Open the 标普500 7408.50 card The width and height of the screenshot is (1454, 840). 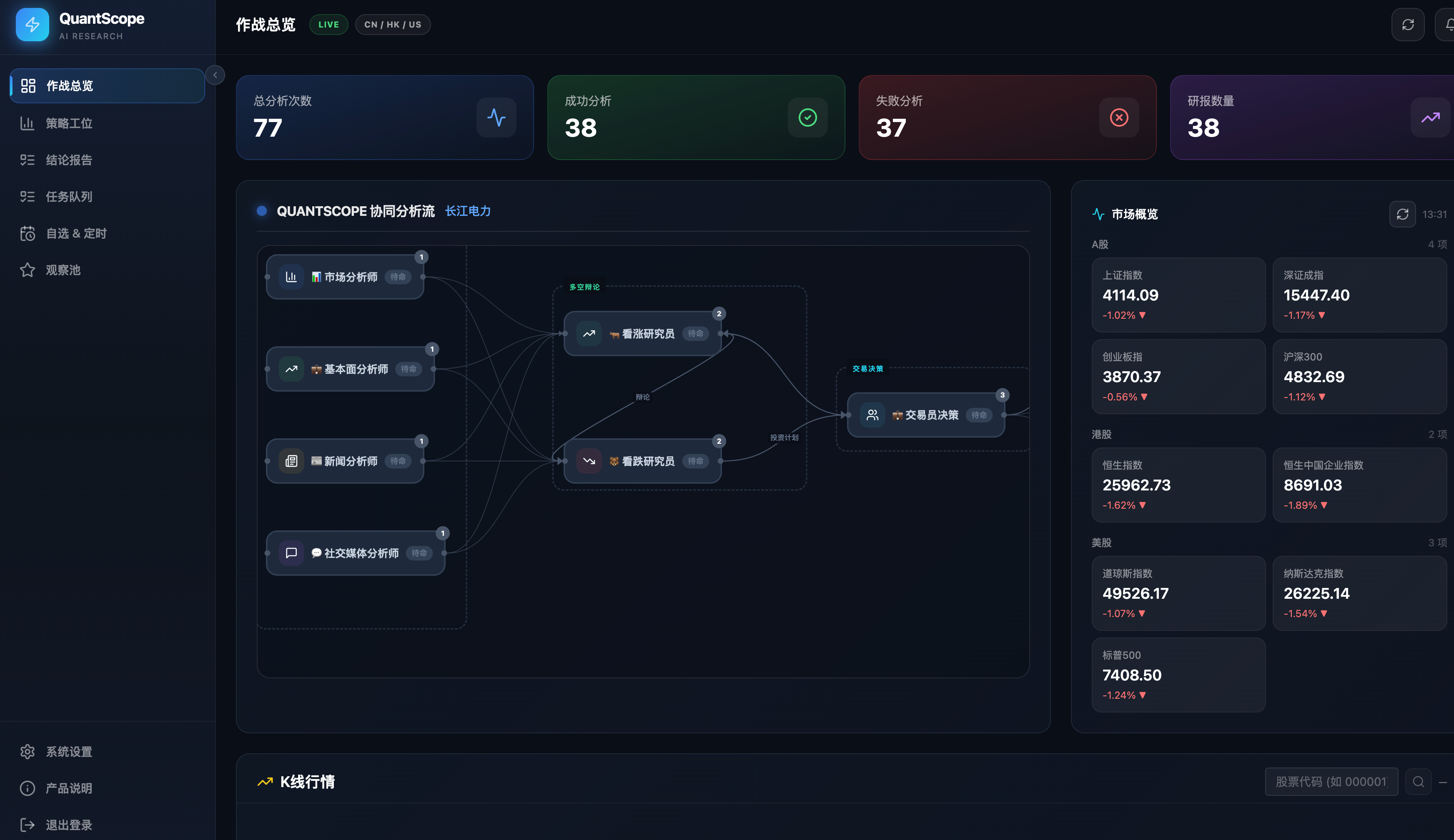point(1178,675)
